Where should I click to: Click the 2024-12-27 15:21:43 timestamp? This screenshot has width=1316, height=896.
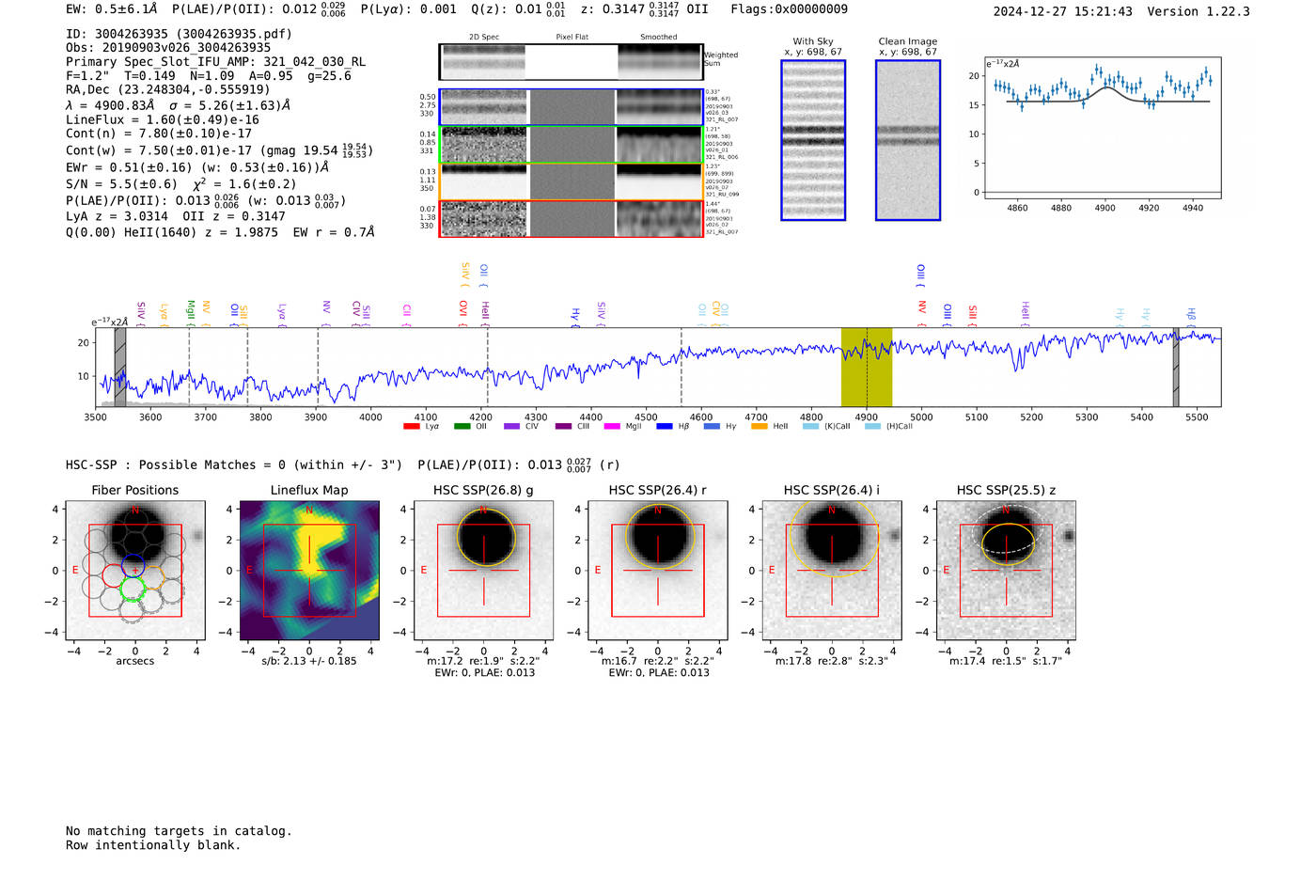1063,12
